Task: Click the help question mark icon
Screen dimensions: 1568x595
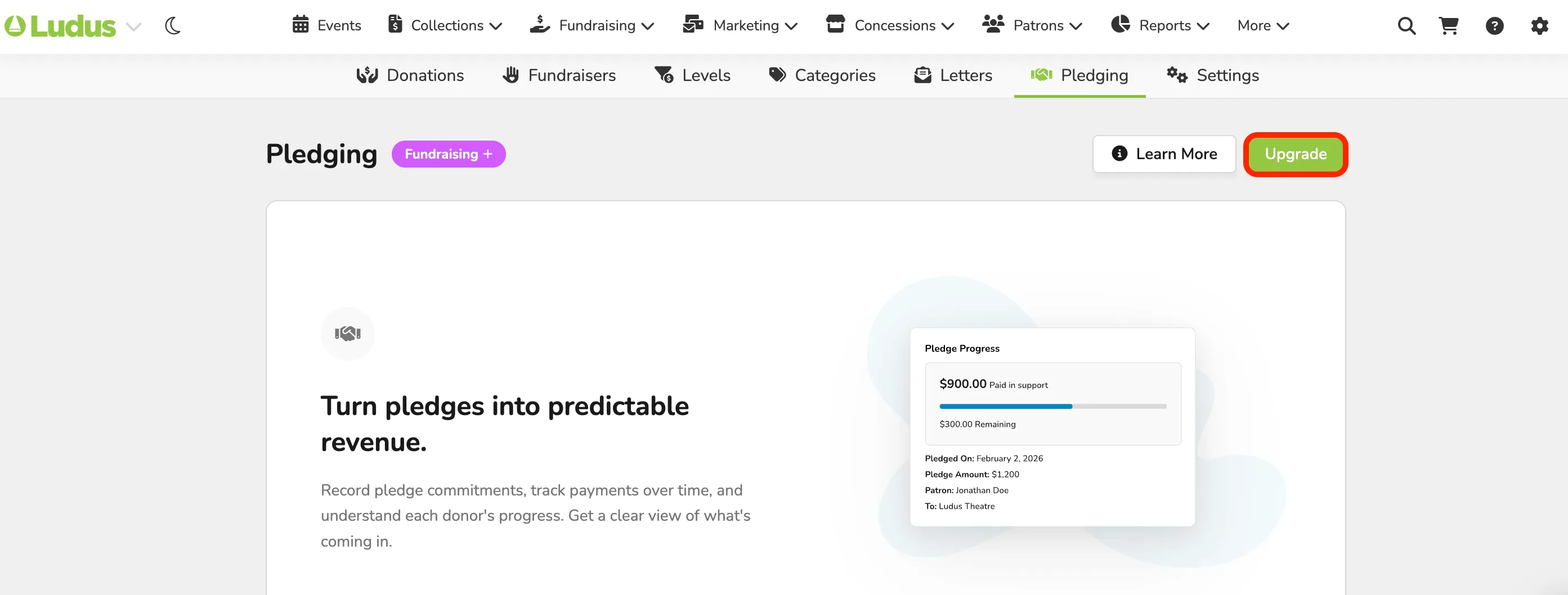Action: (1494, 26)
